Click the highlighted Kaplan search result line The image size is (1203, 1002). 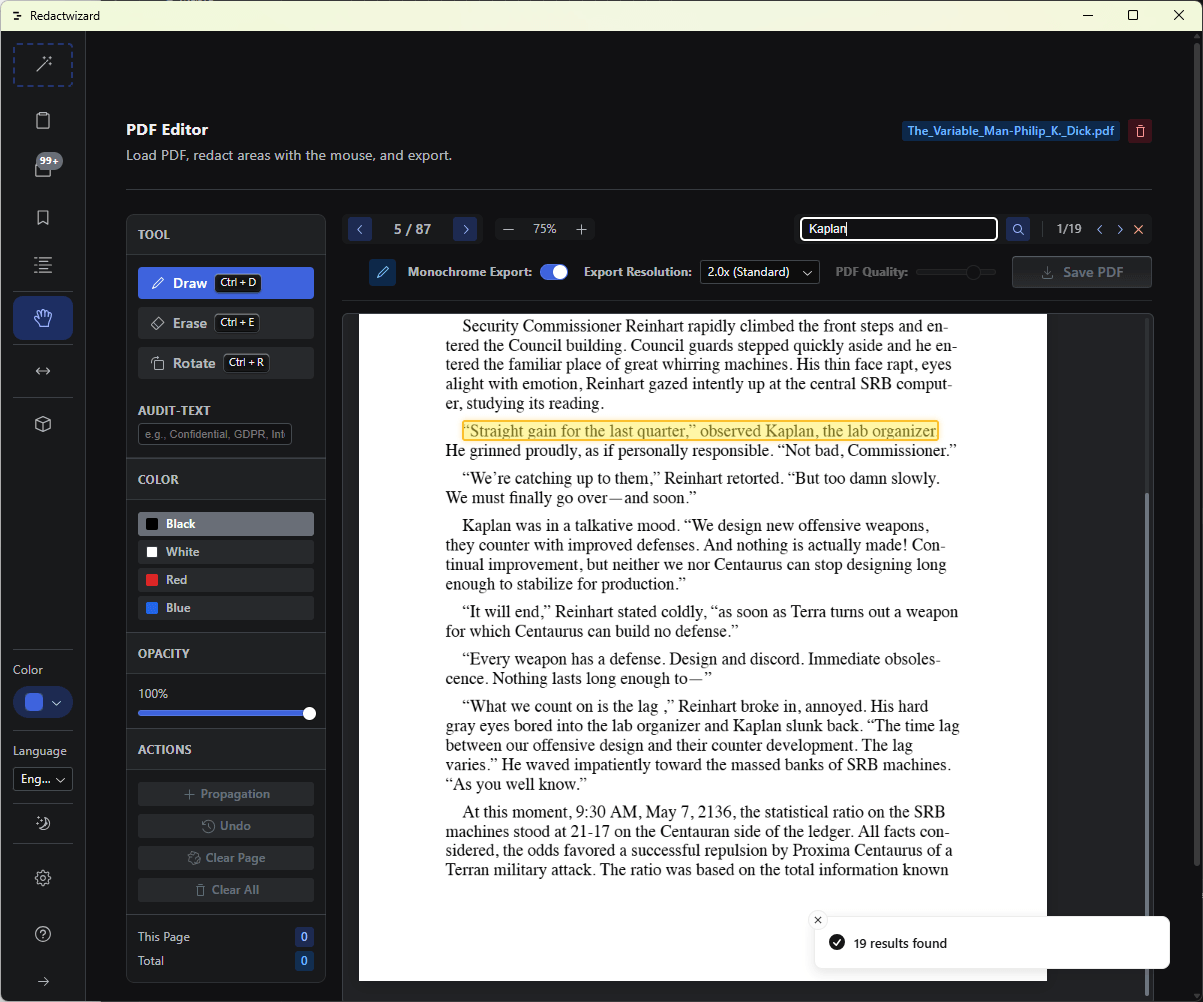[x=700, y=431]
